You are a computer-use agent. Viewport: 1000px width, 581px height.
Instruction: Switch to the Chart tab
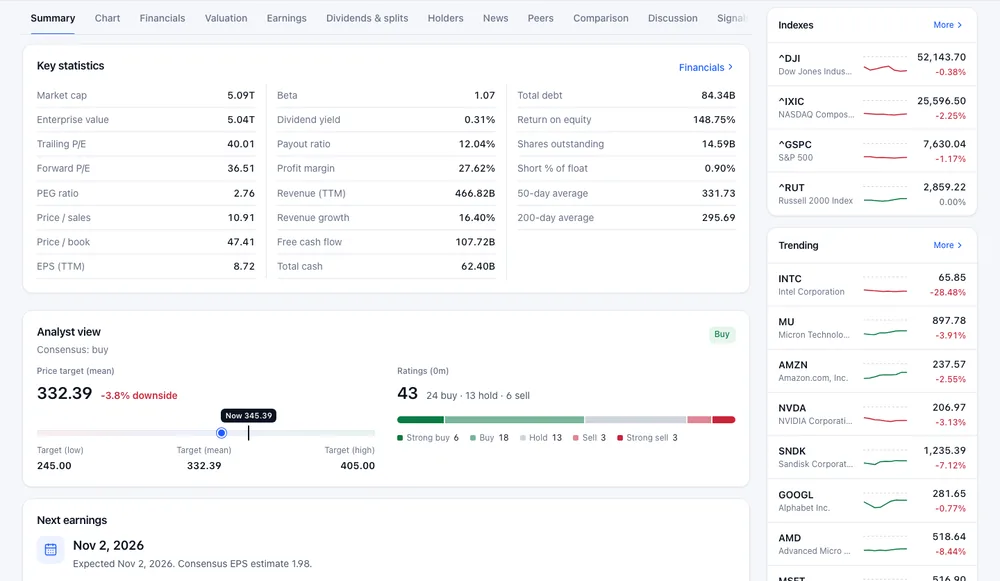107,18
